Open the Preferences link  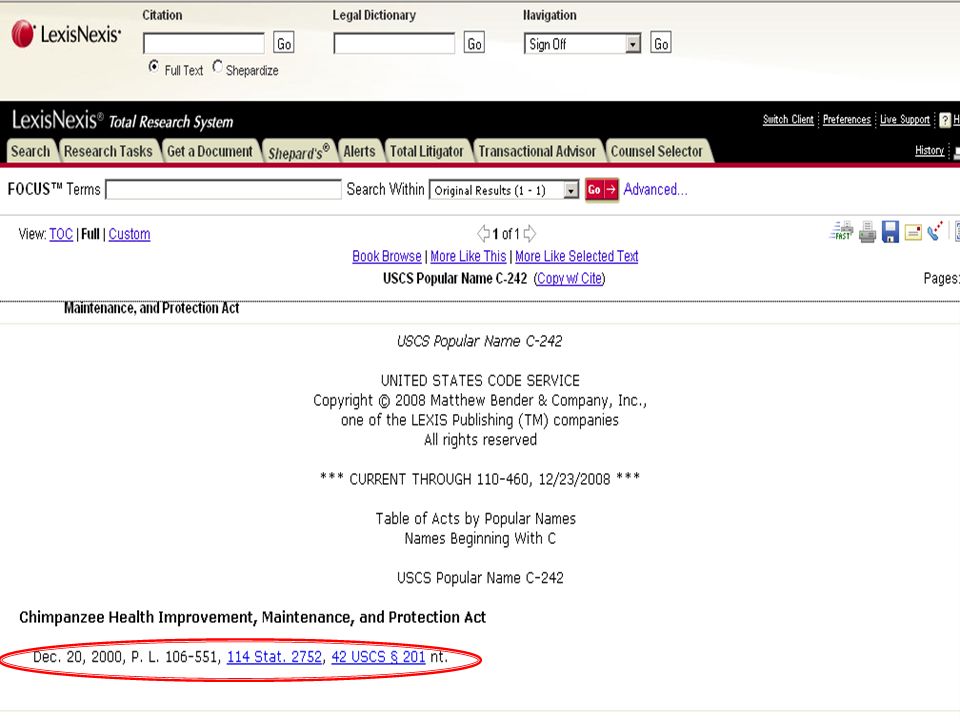click(847, 119)
